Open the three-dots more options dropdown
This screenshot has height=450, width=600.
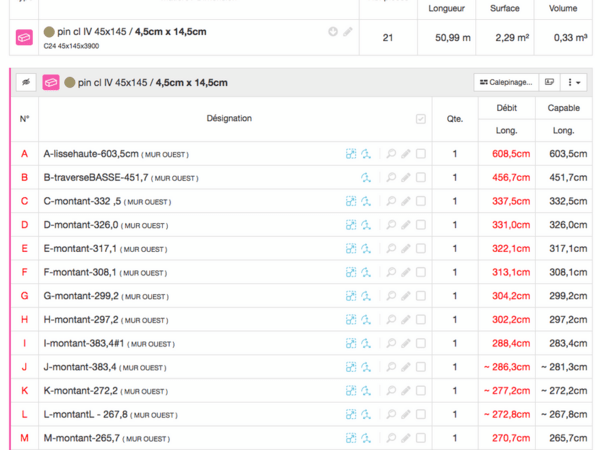[x=574, y=82]
